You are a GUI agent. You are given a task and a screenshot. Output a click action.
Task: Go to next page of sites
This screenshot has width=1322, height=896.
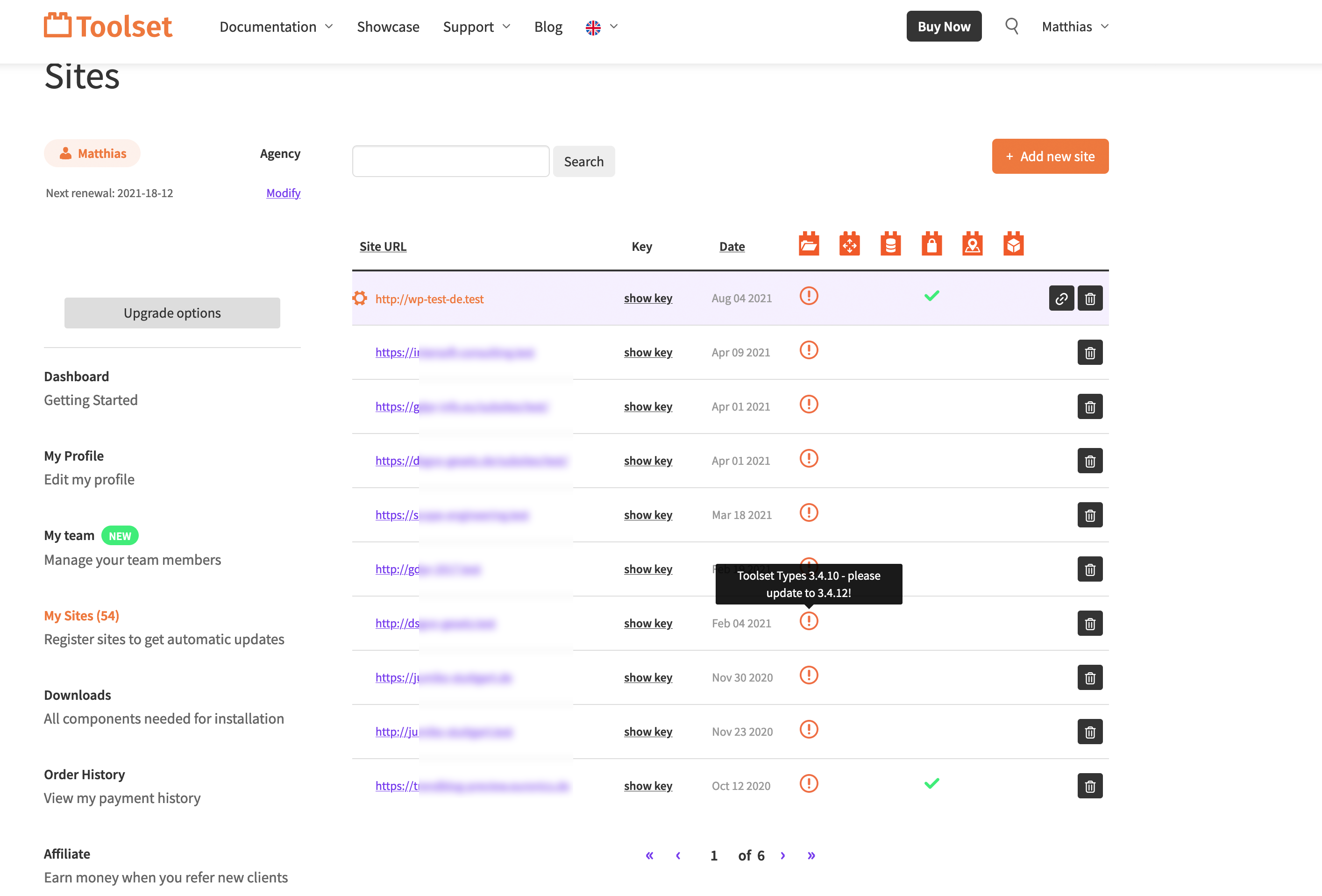(783, 855)
